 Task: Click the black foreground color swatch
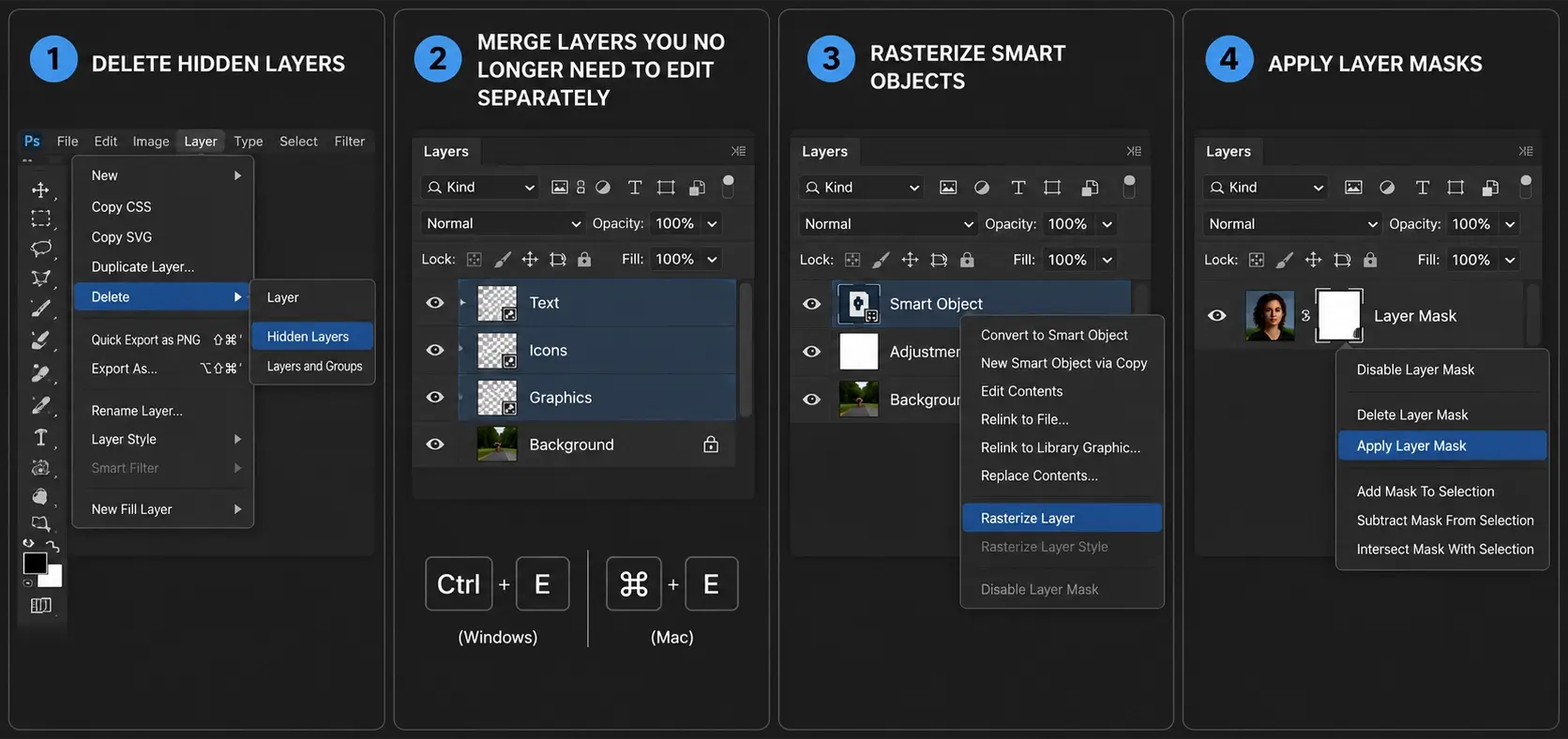point(35,563)
